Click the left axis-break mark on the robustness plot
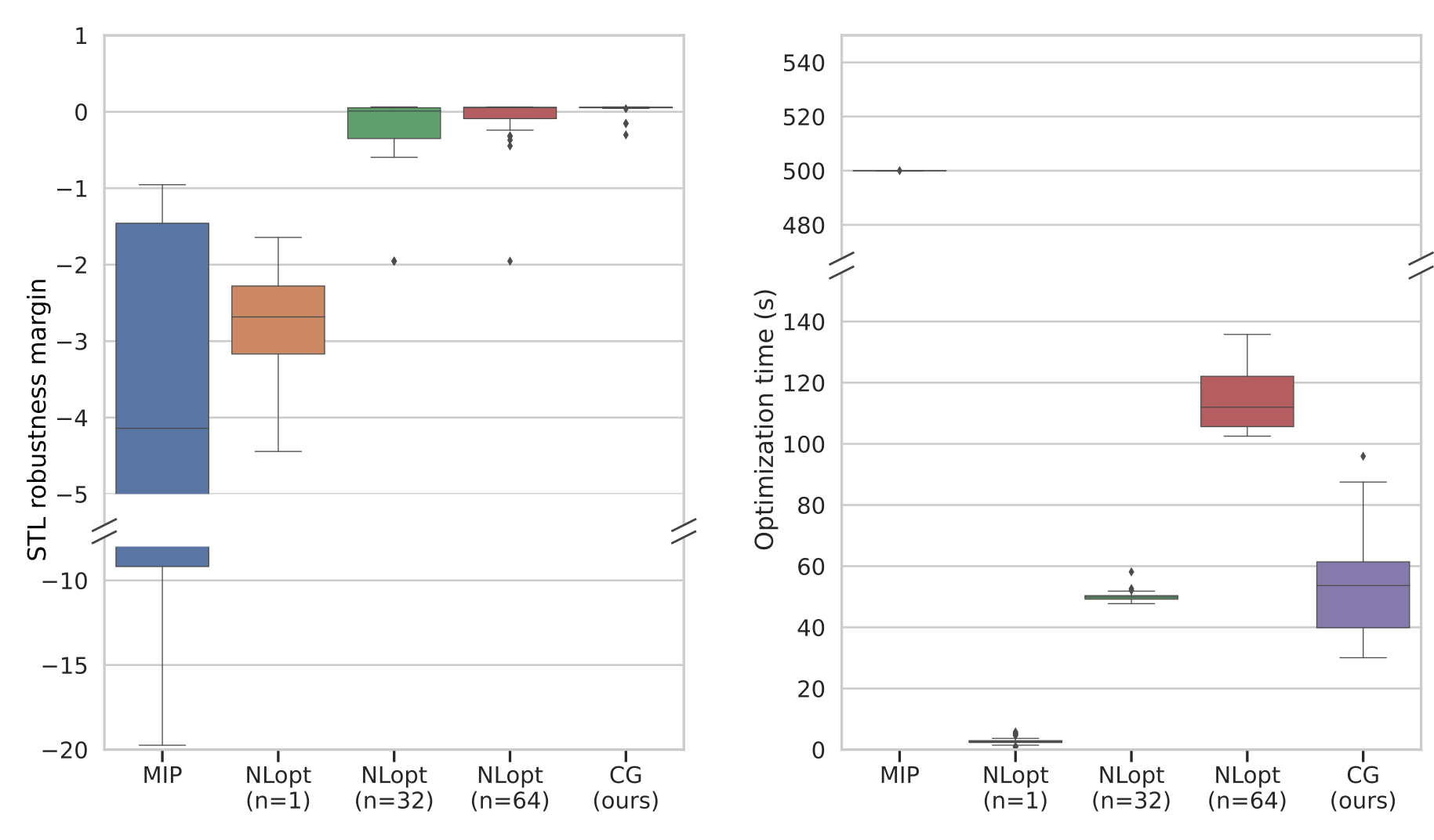 click(x=104, y=531)
